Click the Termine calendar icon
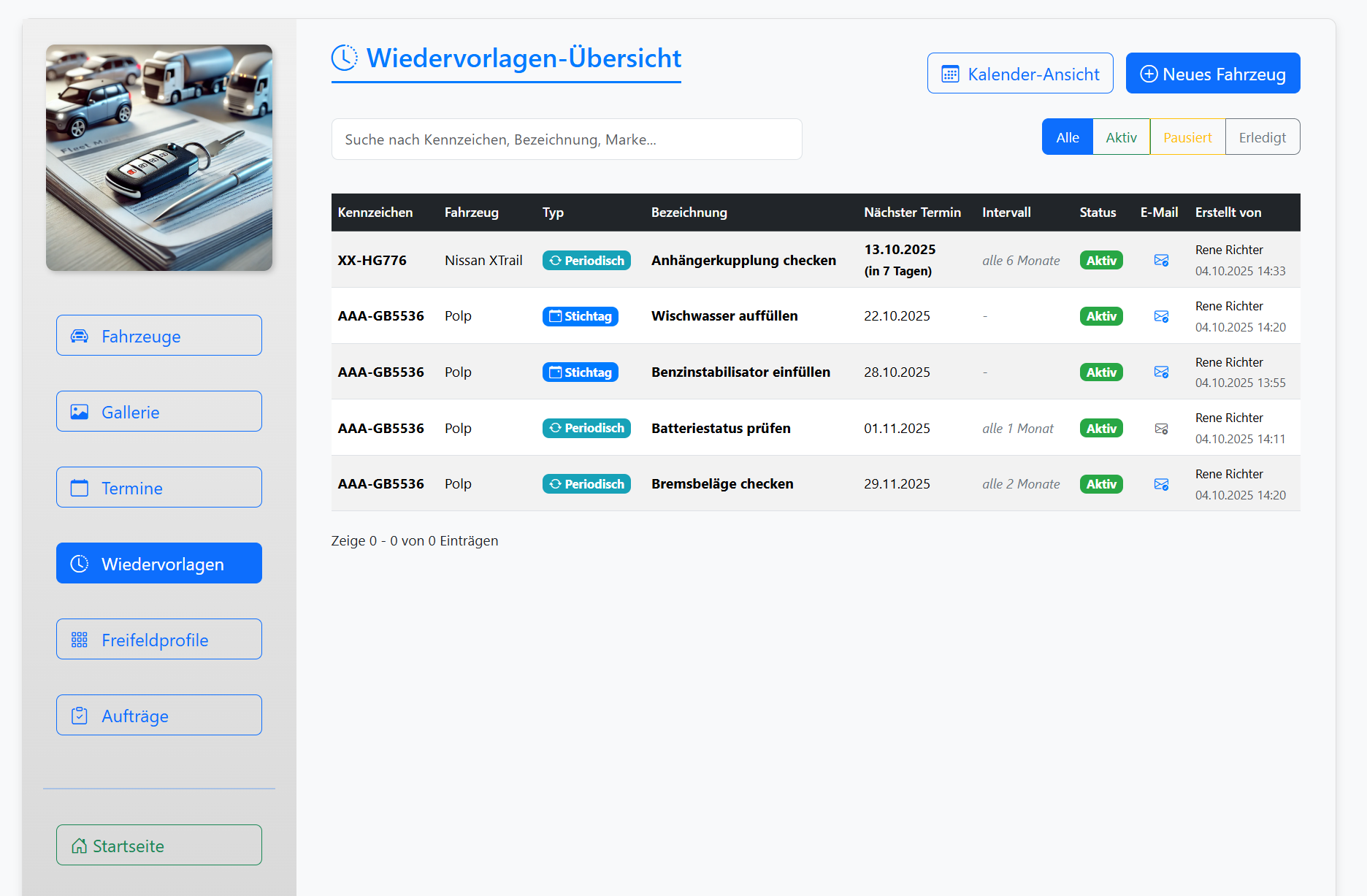 (x=81, y=488)
